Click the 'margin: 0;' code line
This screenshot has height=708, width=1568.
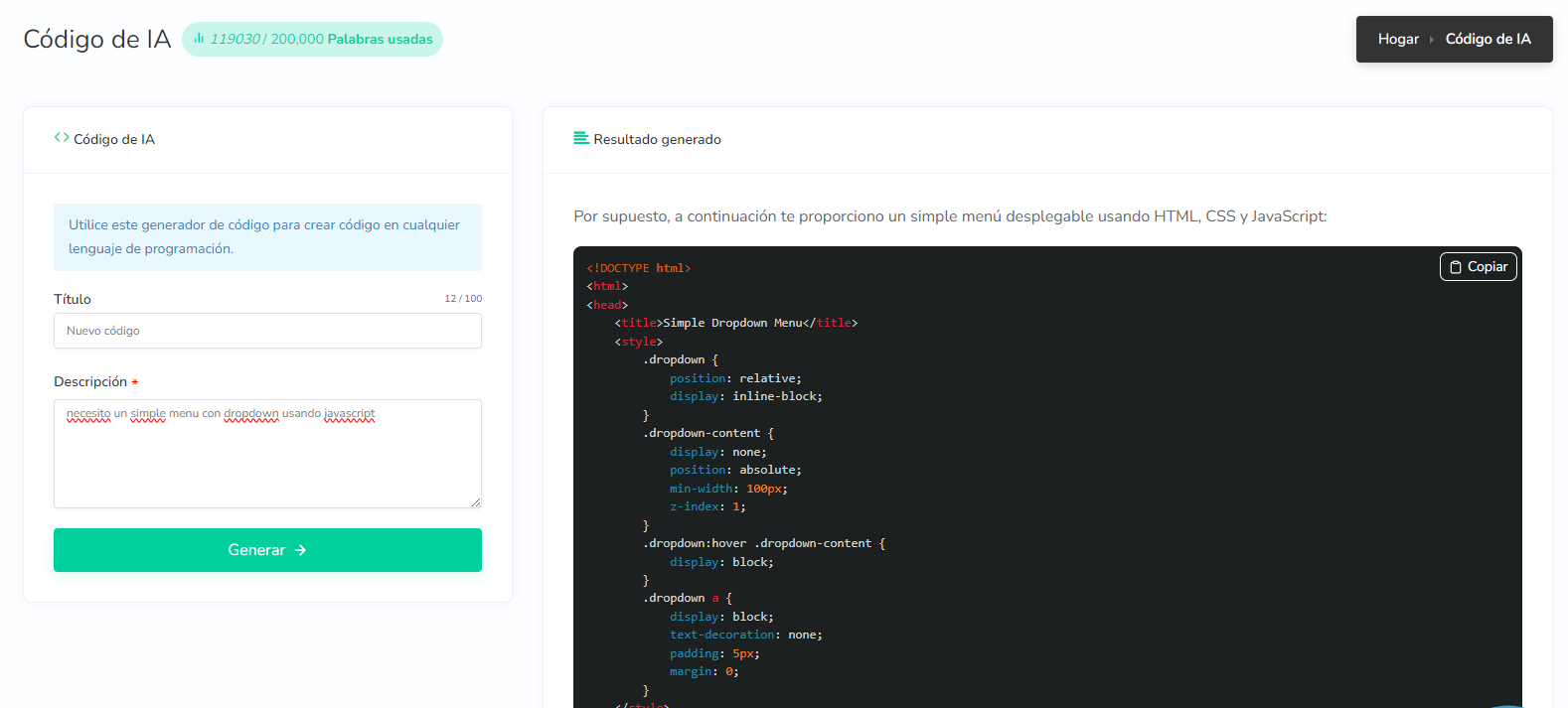click(705, 671)
